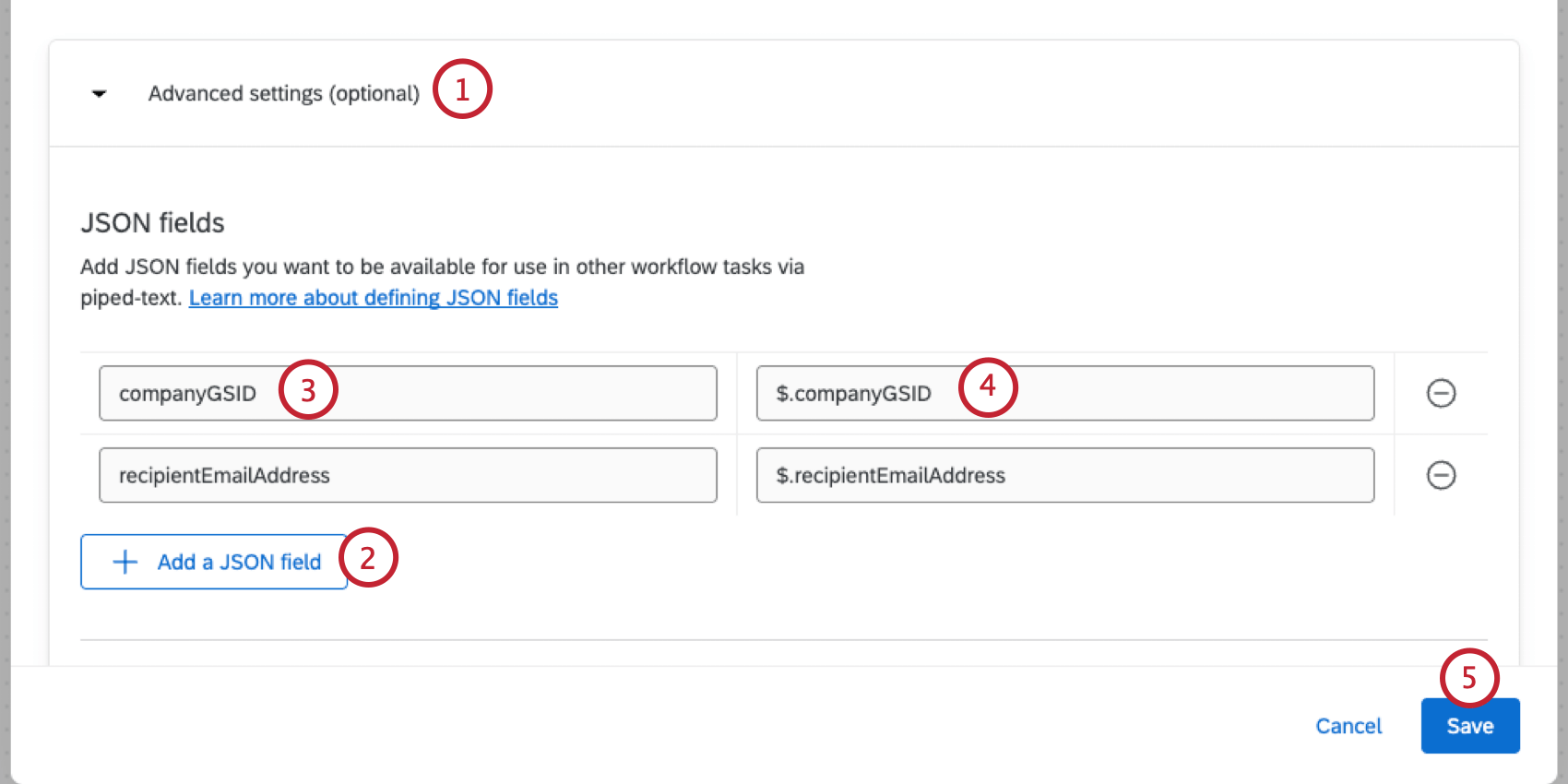Click the recipientEmailAddress name input field

tap(408, 475)
